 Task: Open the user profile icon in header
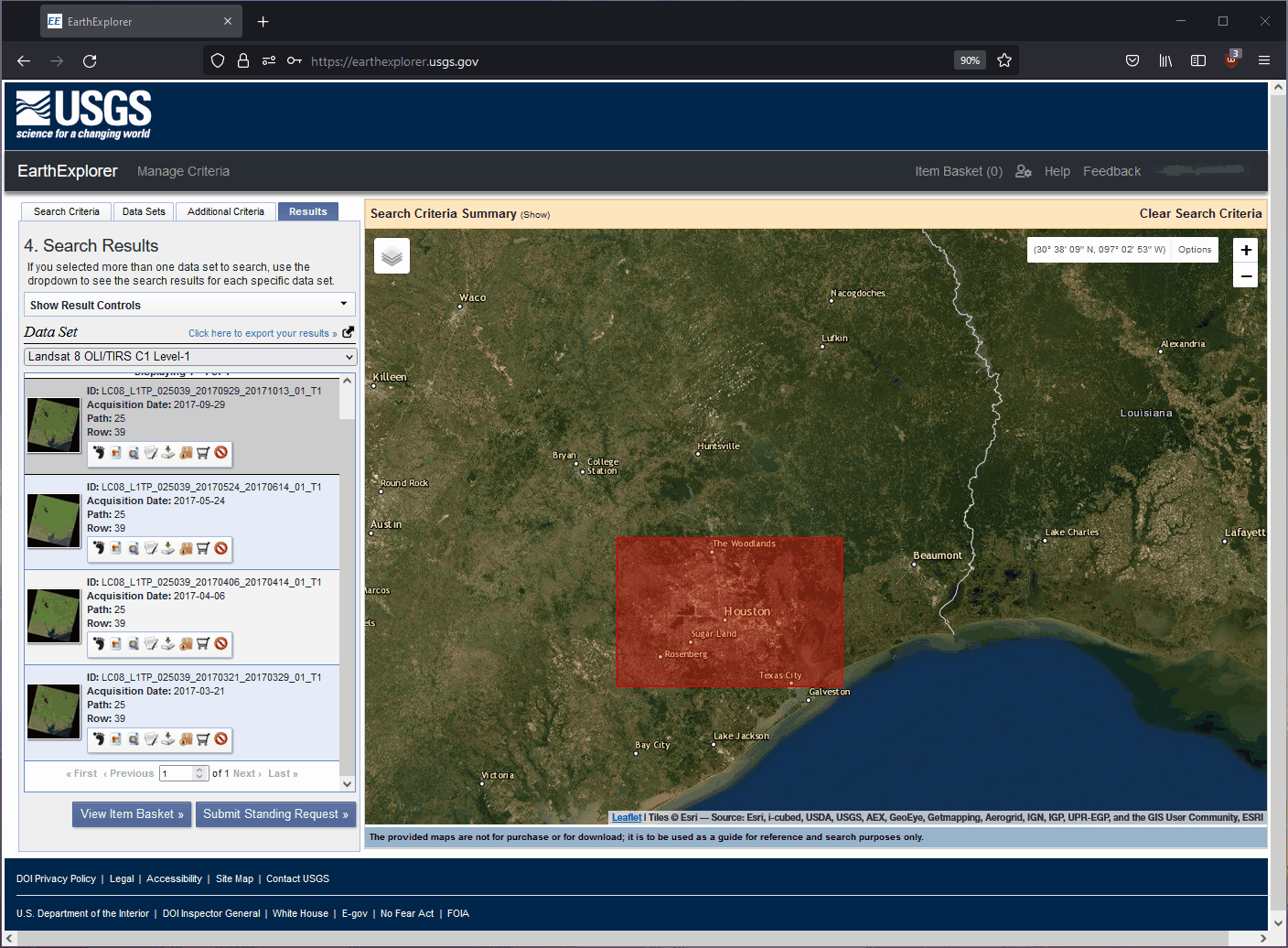[1024, 171]
